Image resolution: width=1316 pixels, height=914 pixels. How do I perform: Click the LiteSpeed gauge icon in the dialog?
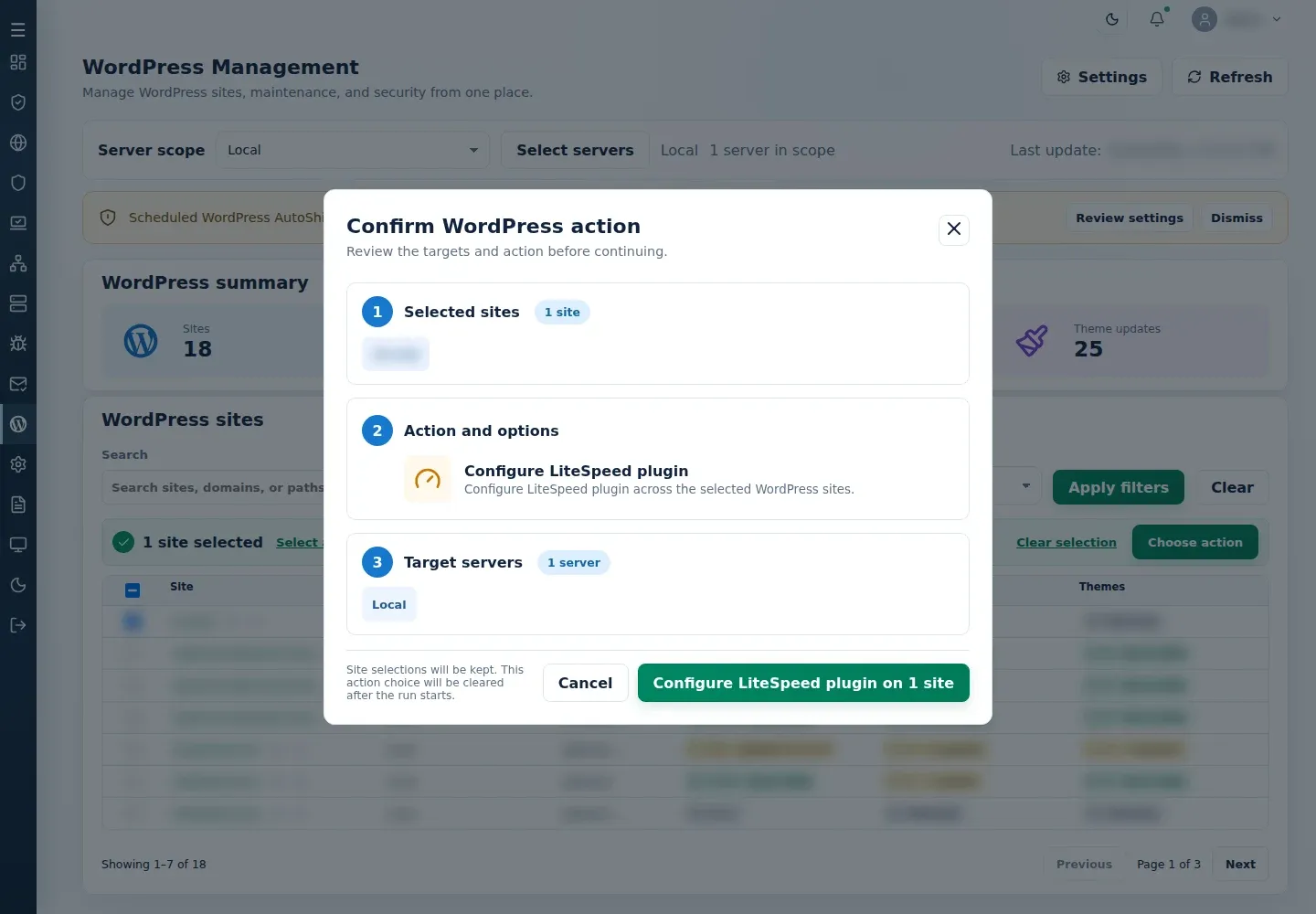tap(428, 479)
